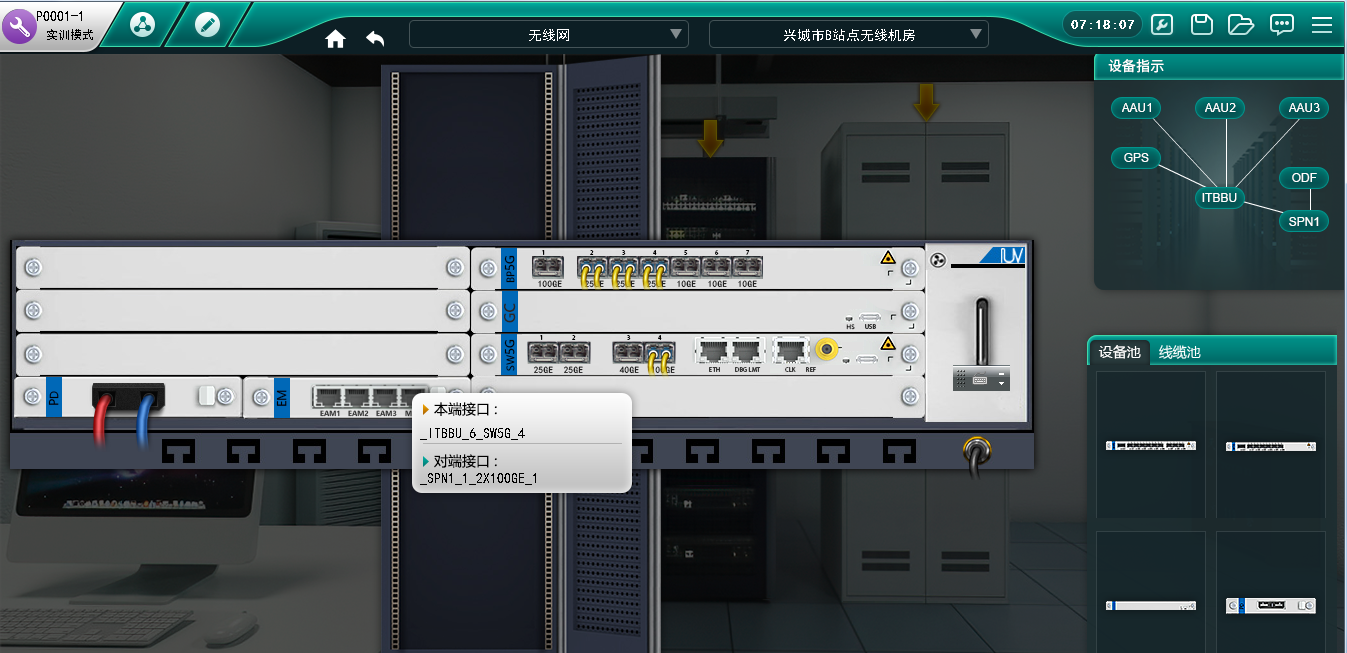Click the pencil edit icon
Screen dimensions: 1347x653
pyautogui.click(x=207, y=25)
